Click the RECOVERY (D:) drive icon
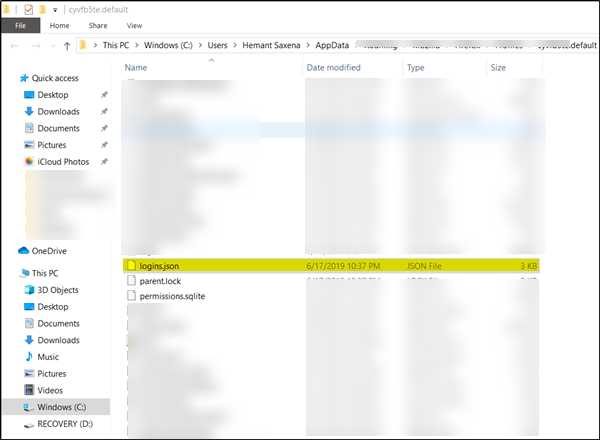Image resolution: width=600 pixels, height=440 pixels. (x=29, y=425)
